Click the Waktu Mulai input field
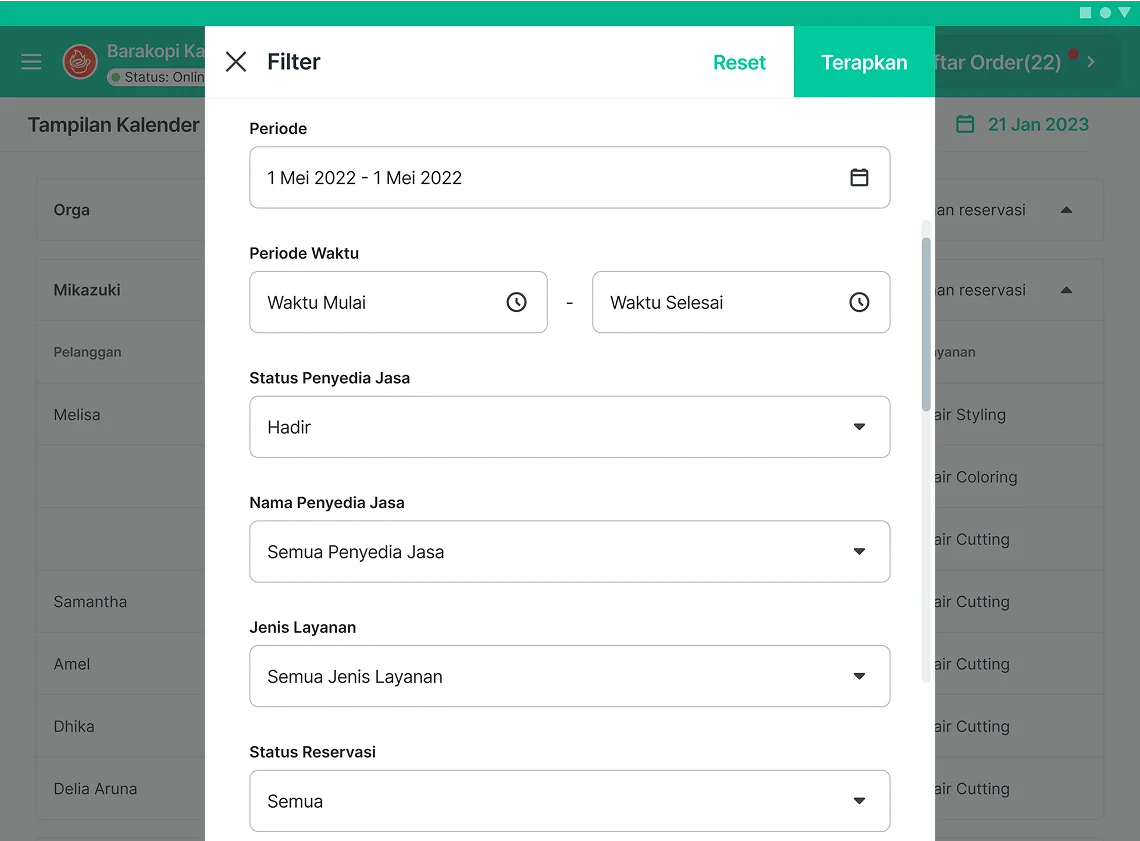Screen dimensions: 1140x841 coord(380,302)
